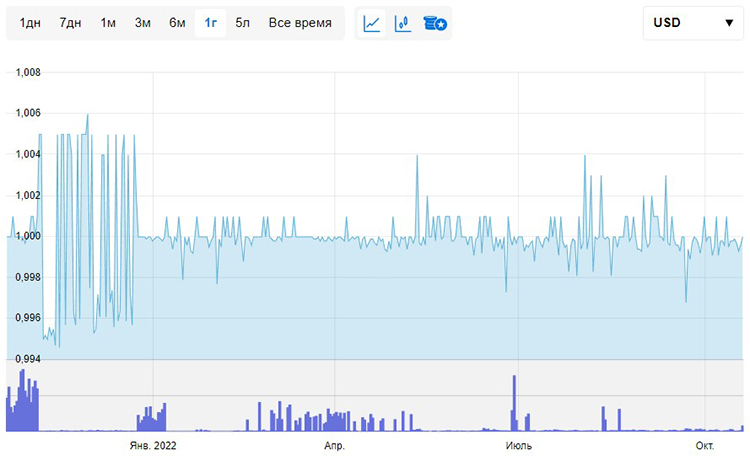Click the 1,000 price axis label
The width and height of the screenshot is (750, 456).
(28, 236)
